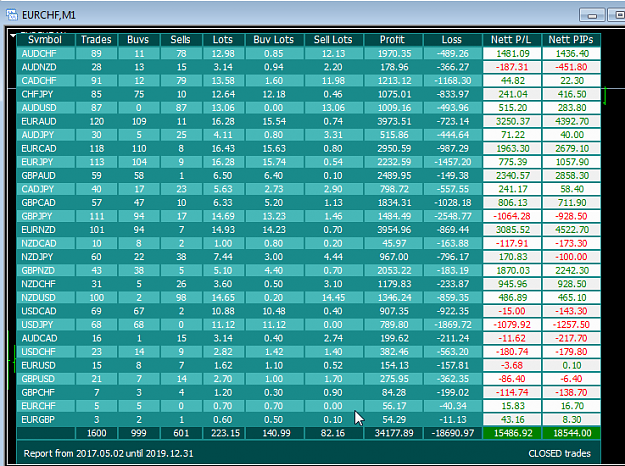
Task: Select the EURCAD symbol cell
Action: pyautogui.click(x=45, y=148)
